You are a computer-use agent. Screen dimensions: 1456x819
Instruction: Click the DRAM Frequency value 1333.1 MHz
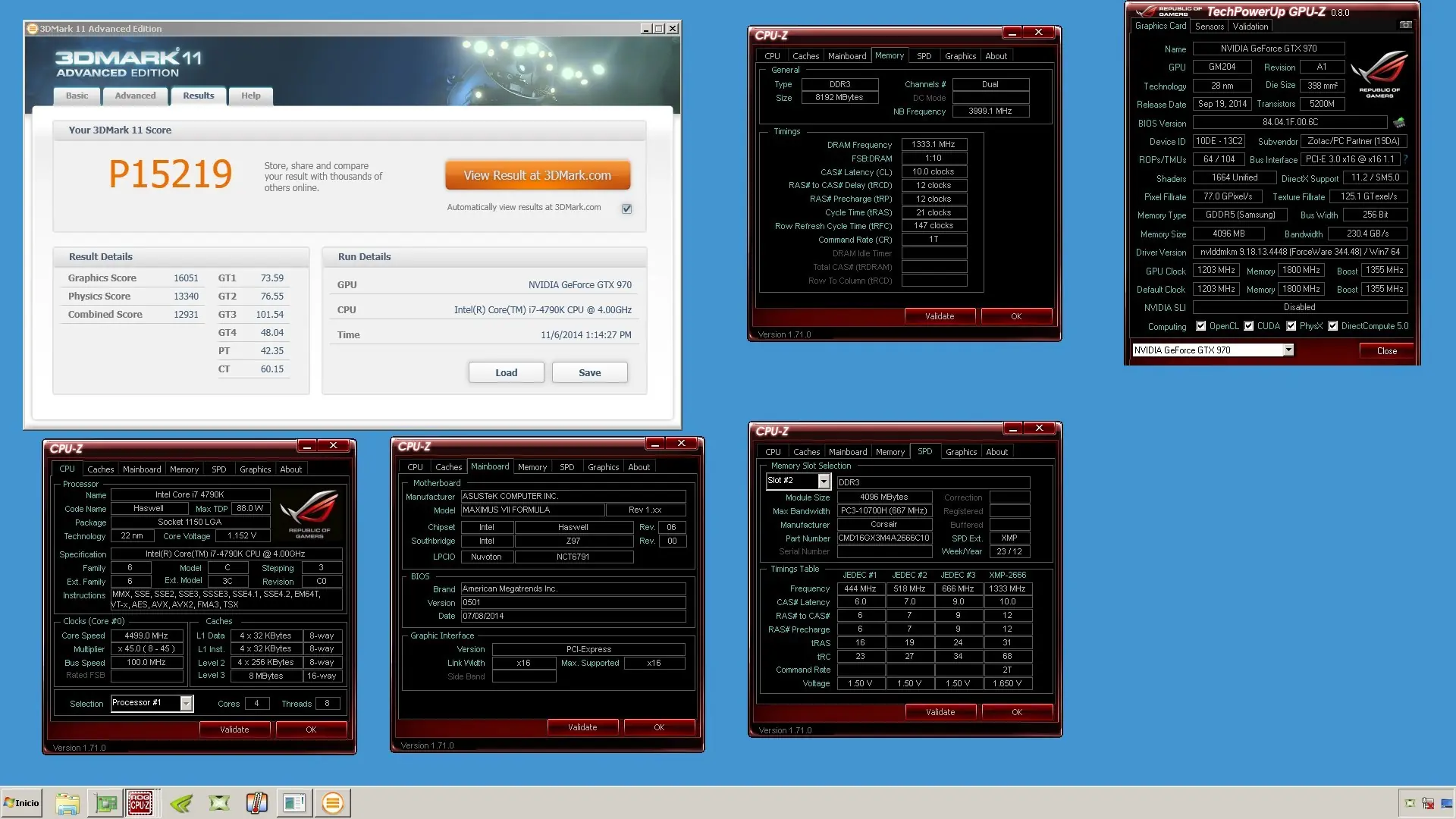(x=934, y=144)
